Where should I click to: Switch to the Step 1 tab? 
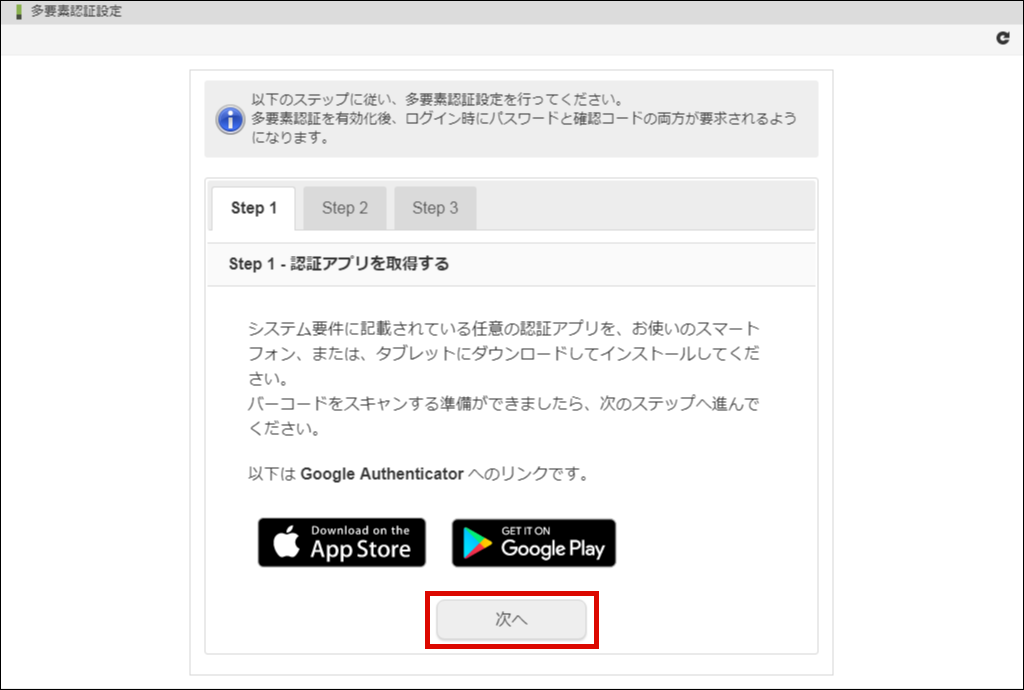253,208
